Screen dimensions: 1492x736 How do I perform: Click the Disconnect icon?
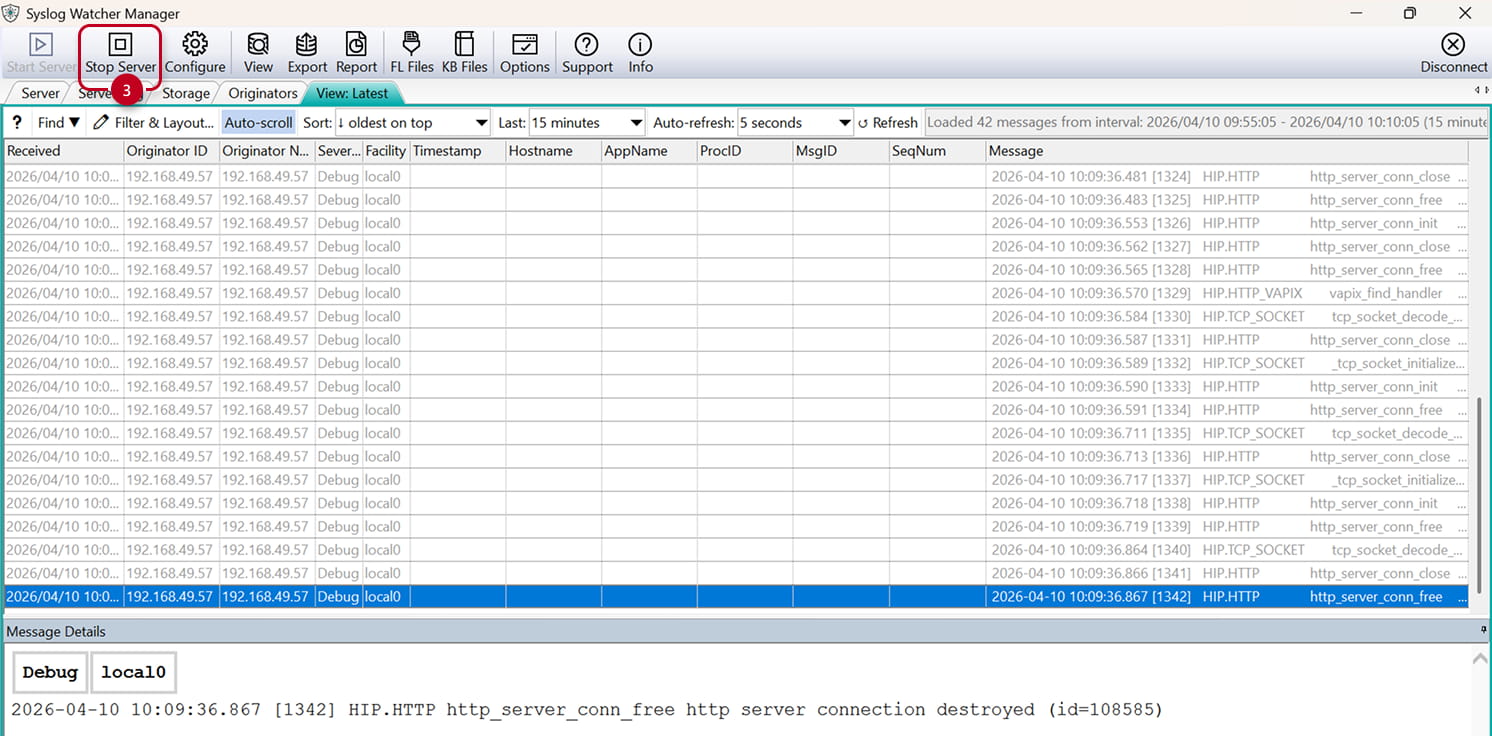1453,44
